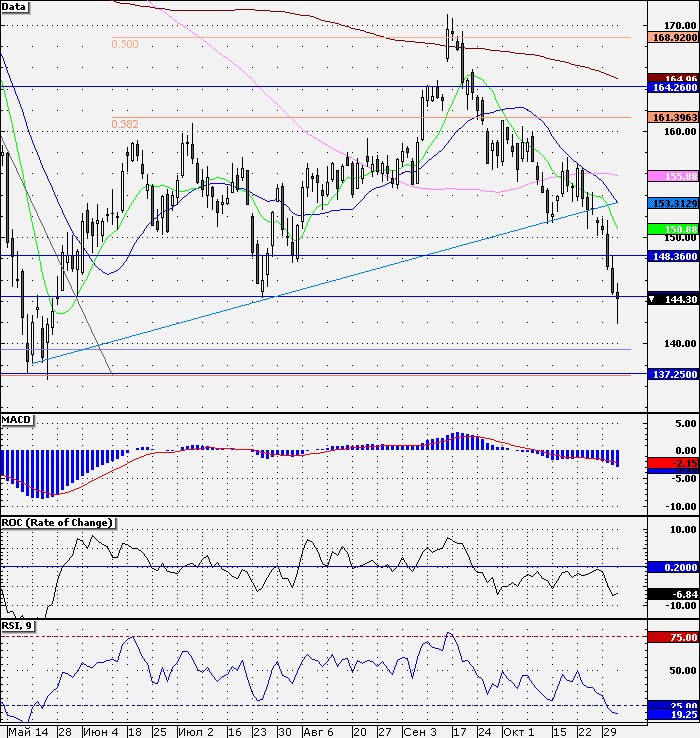This screenshot has width=700, height=738.
Task: Click the 15 date marker in October
Action: [559, 732]
